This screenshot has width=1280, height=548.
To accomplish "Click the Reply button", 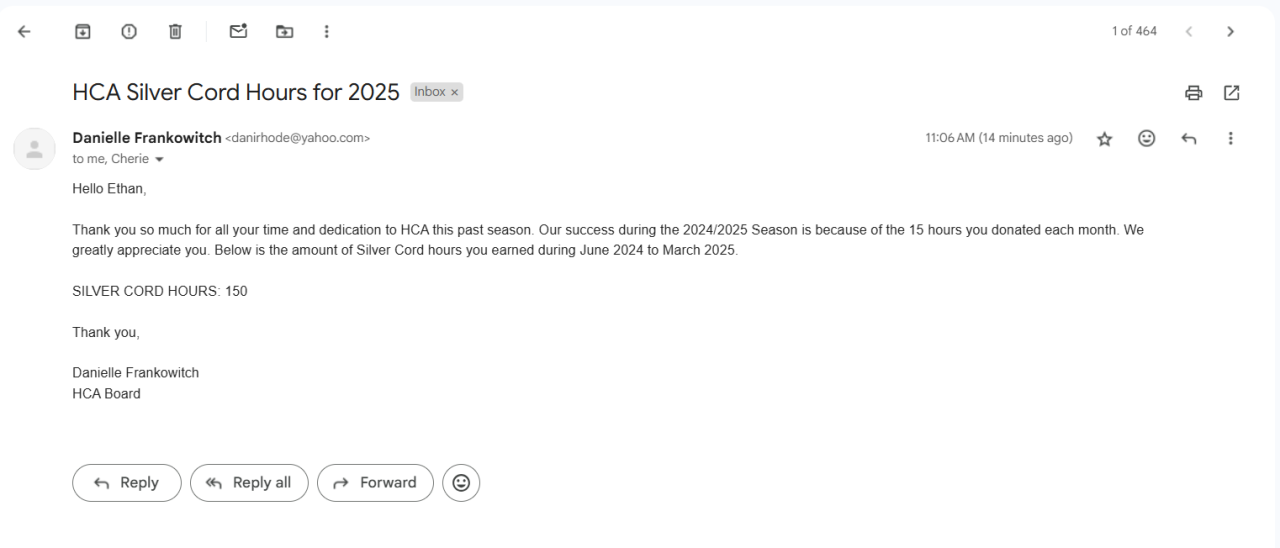I will [x=127, y=483].
